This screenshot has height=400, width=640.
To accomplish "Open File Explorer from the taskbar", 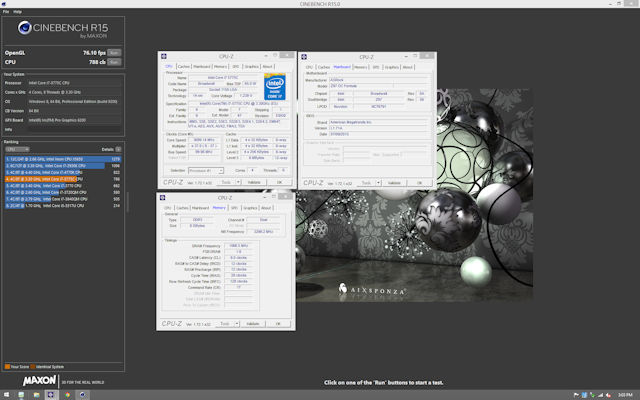I will (x=36, y=395).
